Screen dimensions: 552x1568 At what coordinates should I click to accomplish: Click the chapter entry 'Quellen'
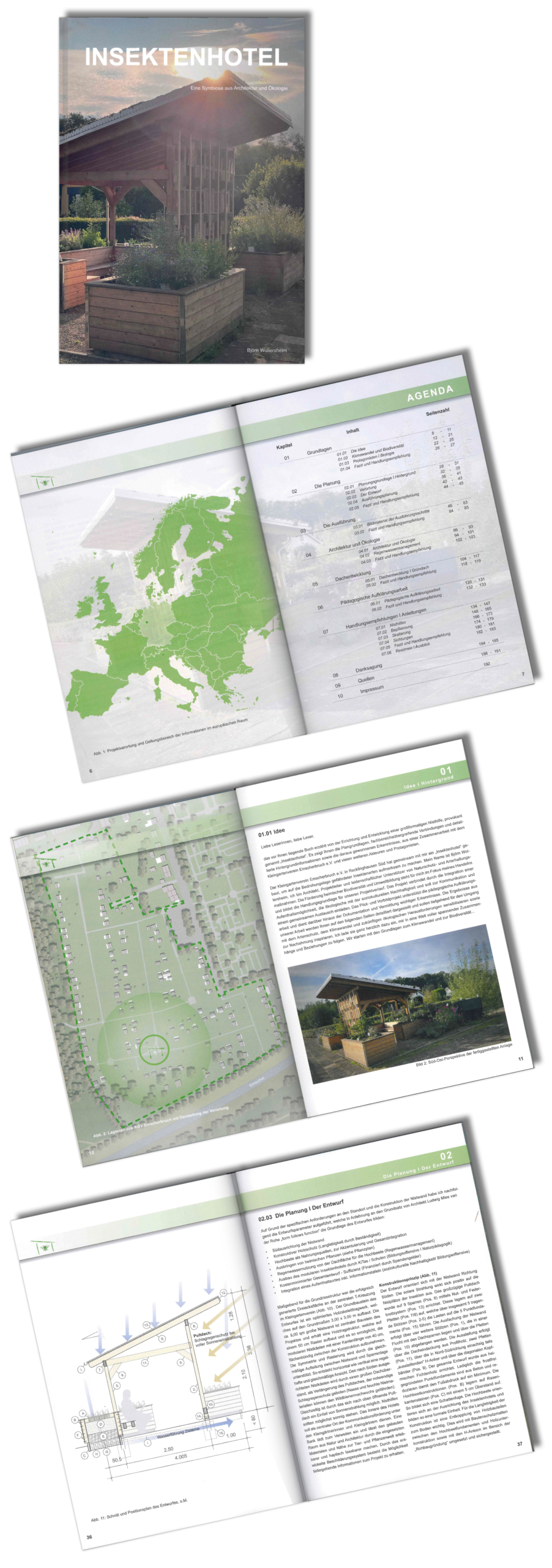pos(366,680)
